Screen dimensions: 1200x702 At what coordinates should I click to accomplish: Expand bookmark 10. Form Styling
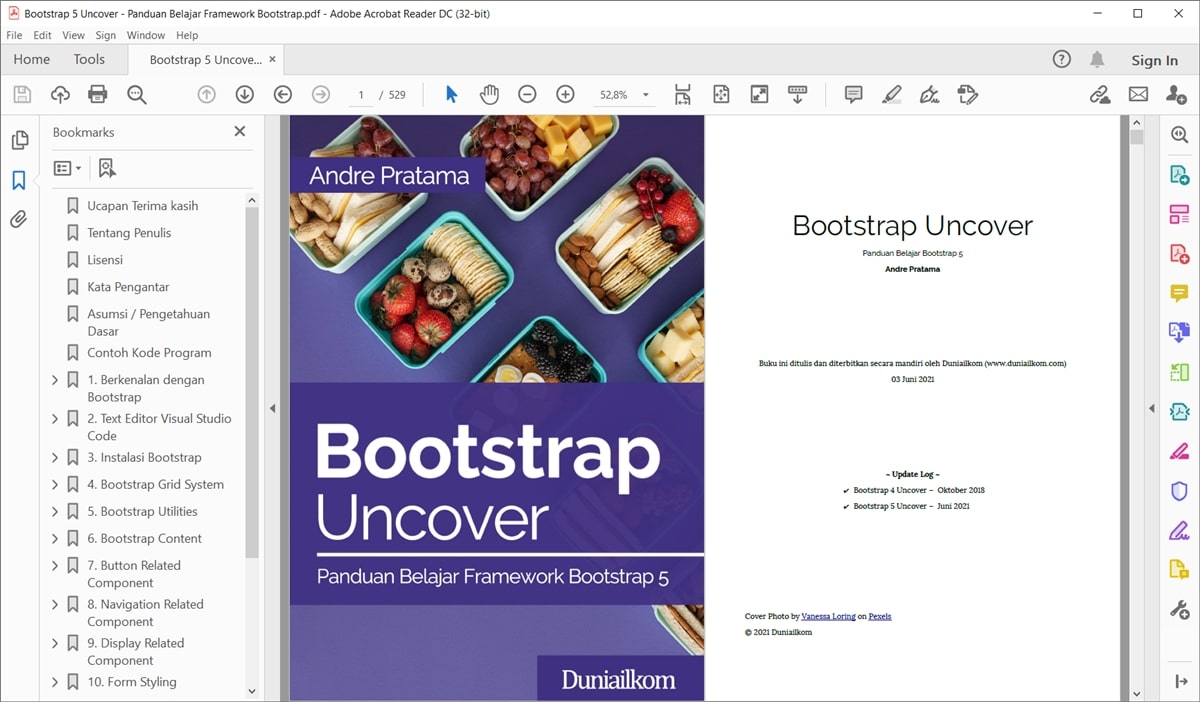point(55,683)
